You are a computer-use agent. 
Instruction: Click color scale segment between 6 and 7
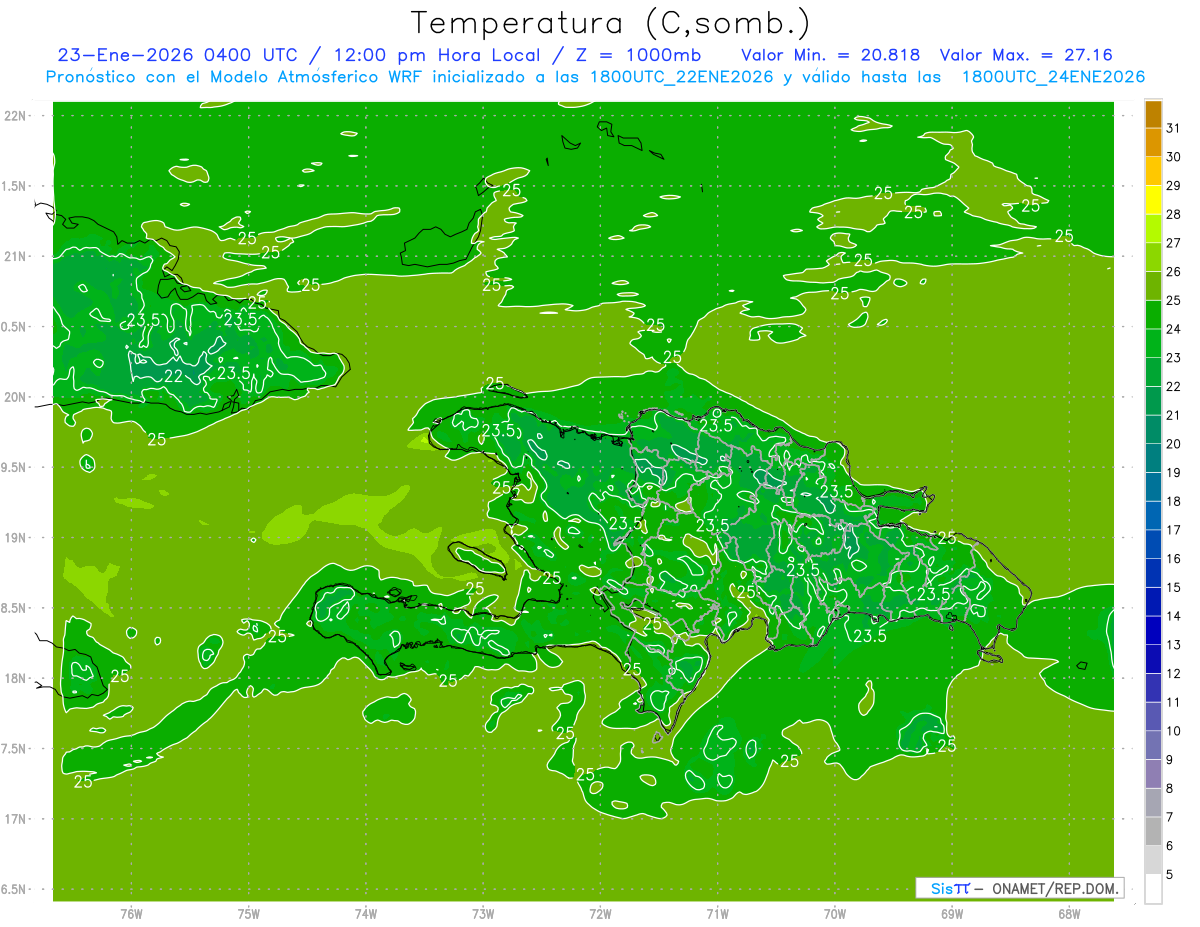point(1153,831)
